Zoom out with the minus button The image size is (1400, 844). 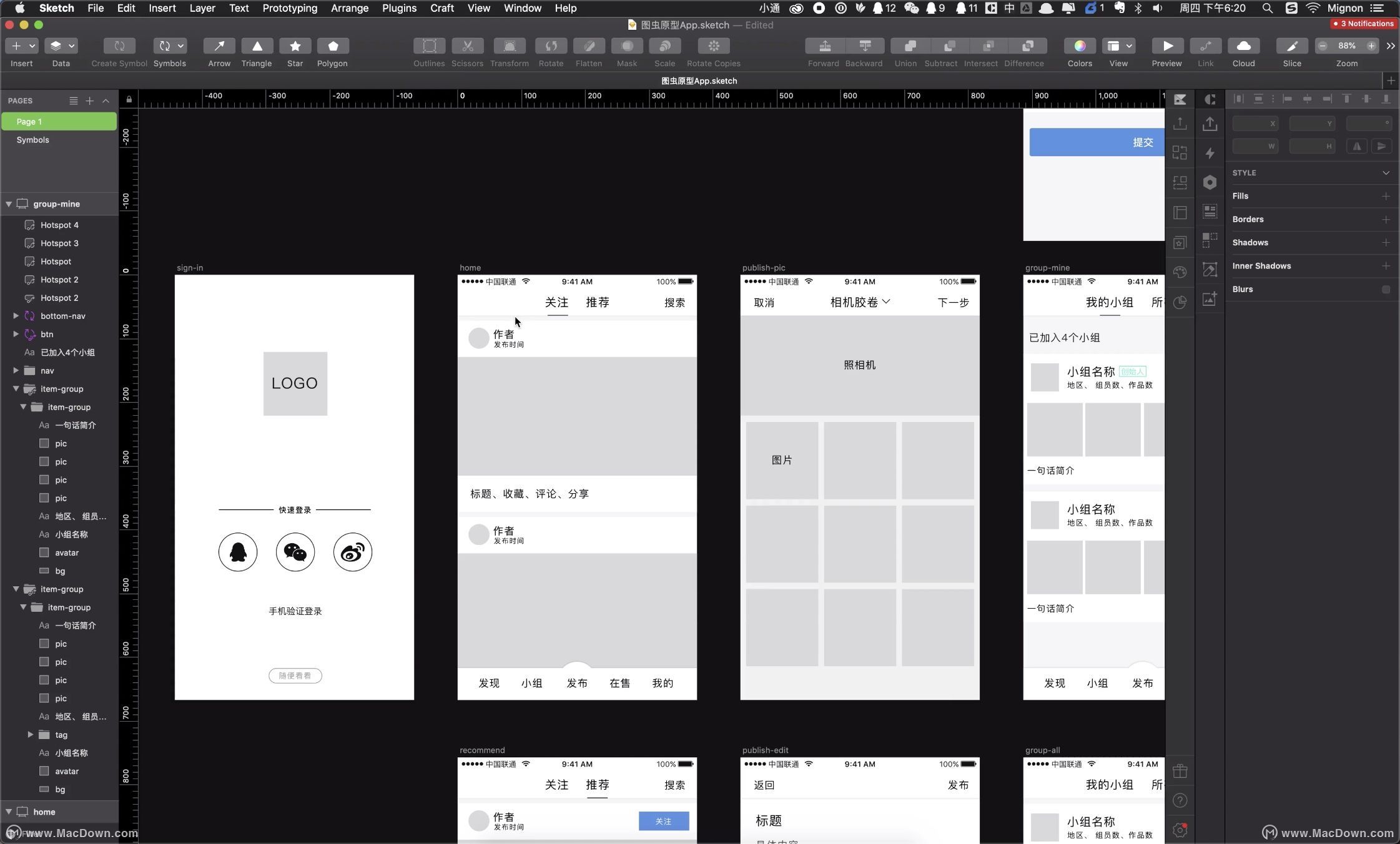[x=1323, y=46]
